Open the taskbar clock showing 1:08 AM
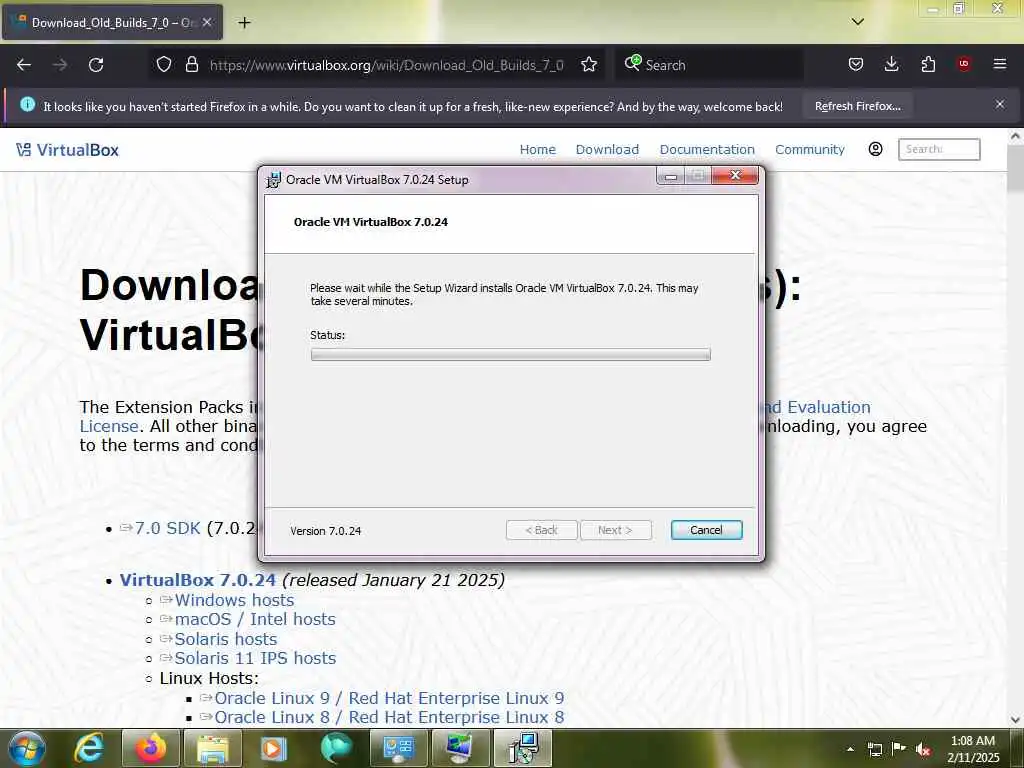Viewport: 1024px width, 768px height. pos(973,749)
